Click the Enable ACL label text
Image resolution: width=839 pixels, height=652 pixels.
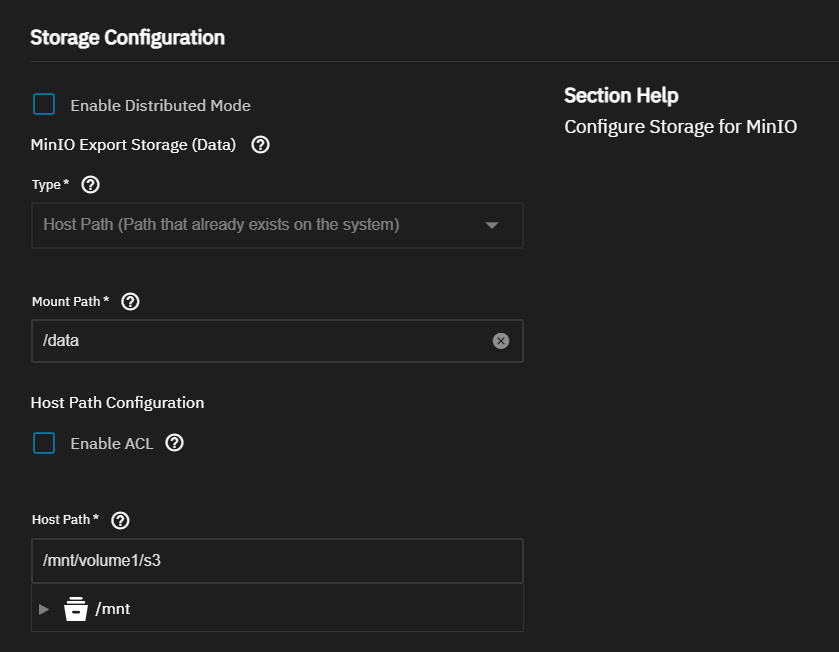point(112,443)
